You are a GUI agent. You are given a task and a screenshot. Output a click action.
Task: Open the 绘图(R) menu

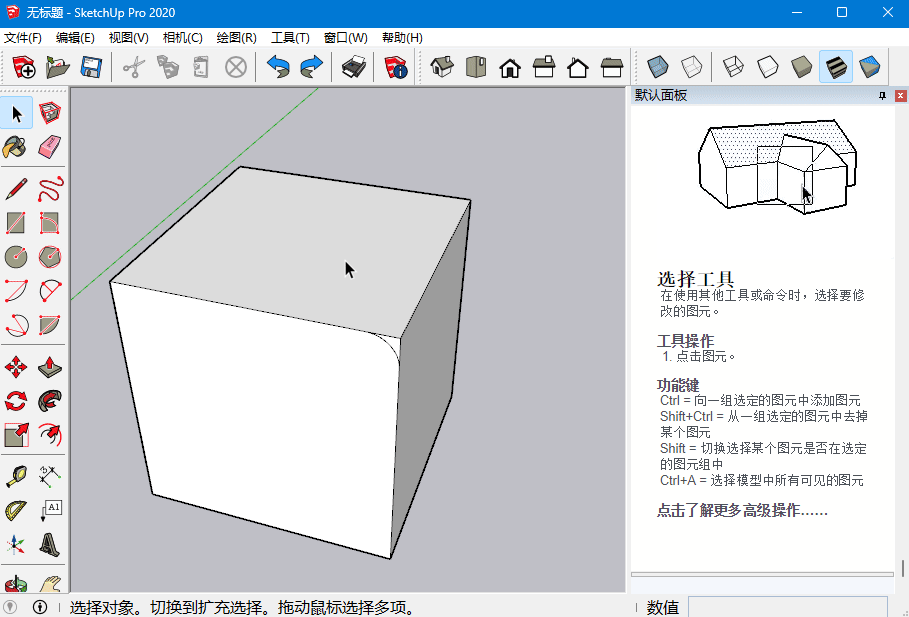[236, 38]
